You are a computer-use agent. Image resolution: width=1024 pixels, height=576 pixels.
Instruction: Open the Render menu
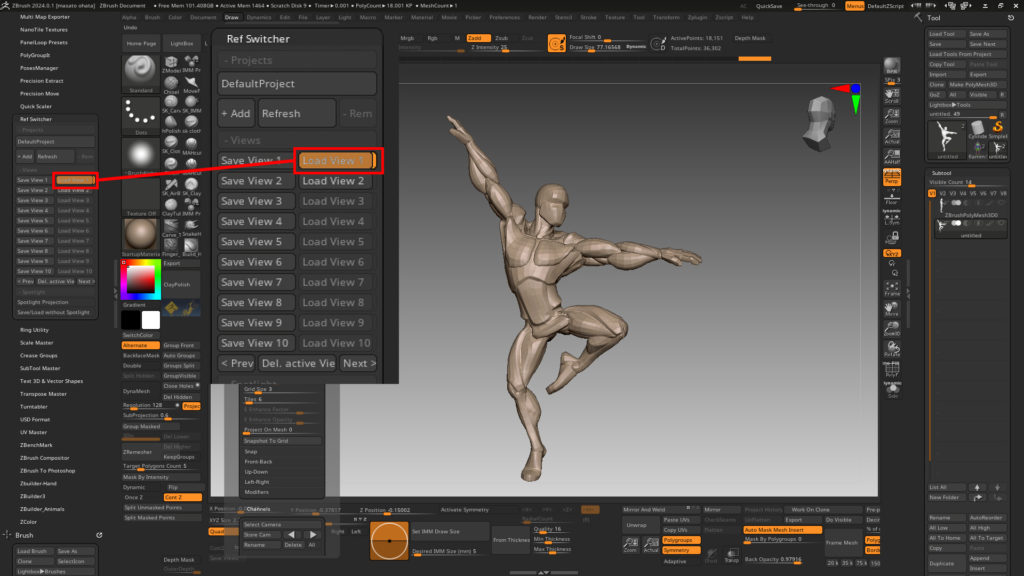click(x=536, y=17)
